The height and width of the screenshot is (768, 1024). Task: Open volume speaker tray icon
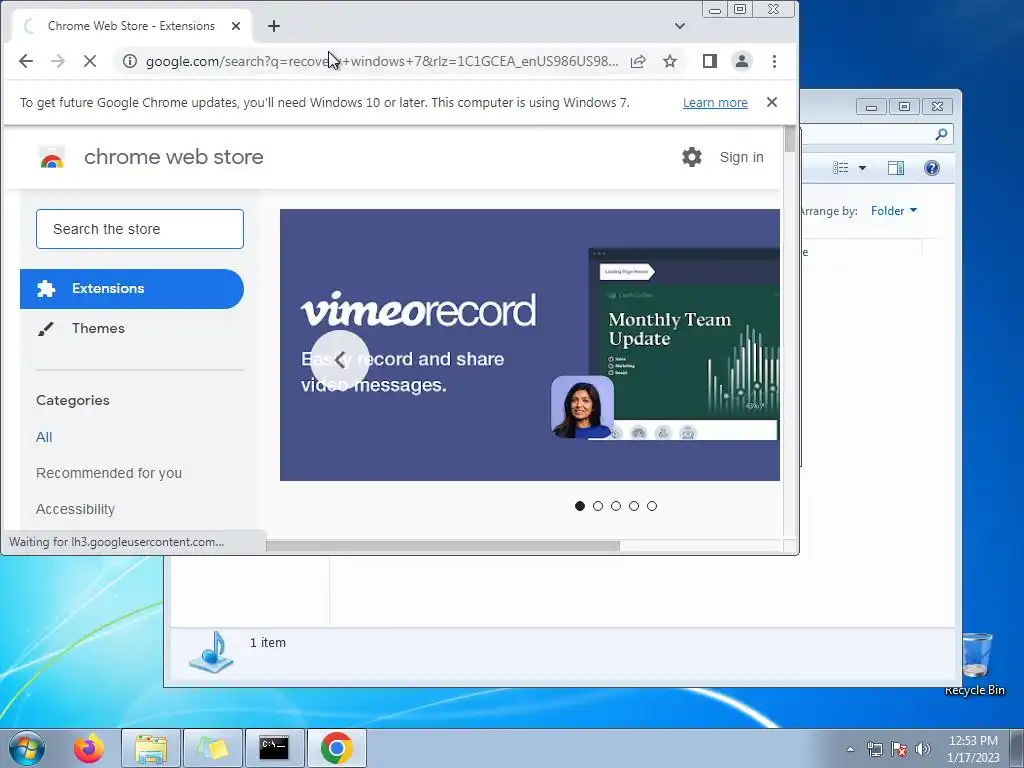[923, 749]
